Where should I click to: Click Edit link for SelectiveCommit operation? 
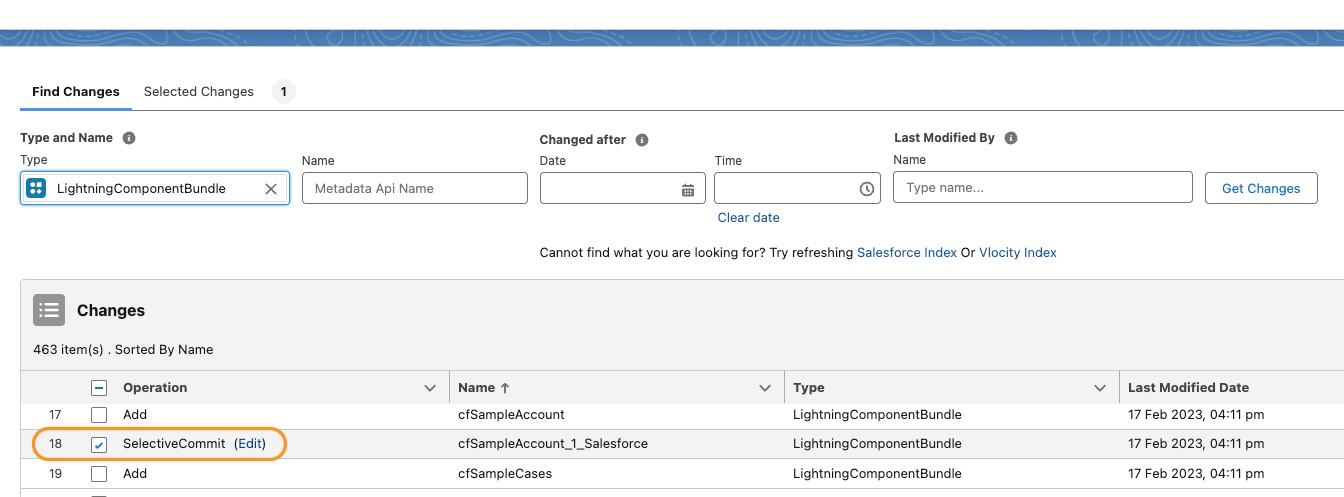(250, 443)
